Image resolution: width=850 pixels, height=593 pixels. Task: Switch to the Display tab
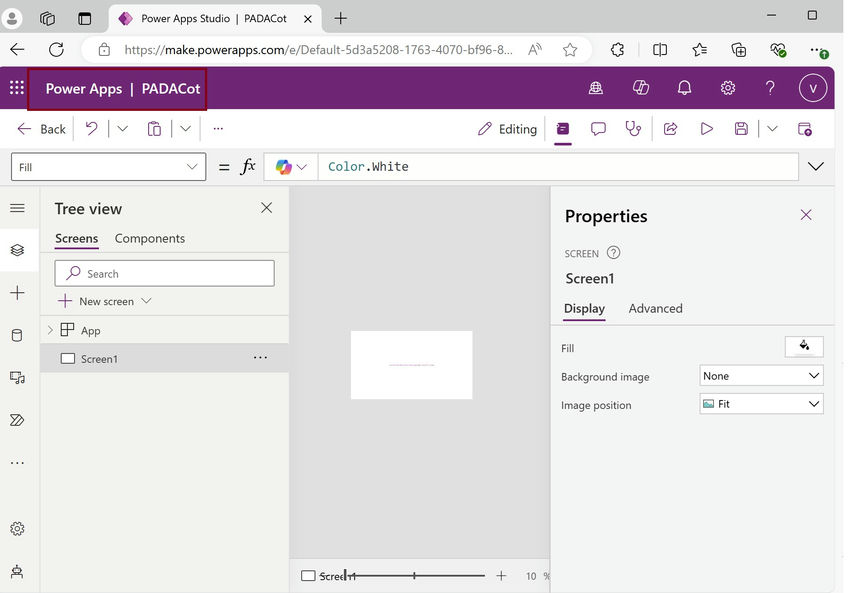pyautogui.click(x=584, y=308)
